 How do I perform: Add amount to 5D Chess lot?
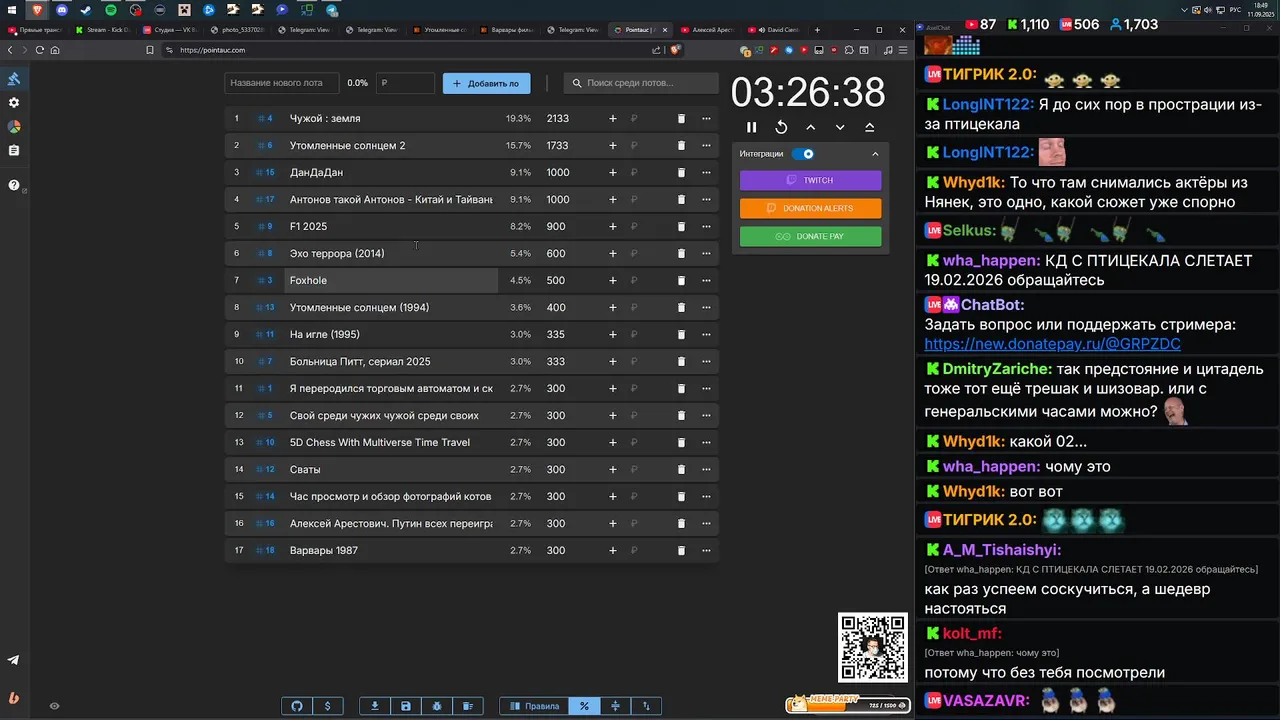[613, 442]
